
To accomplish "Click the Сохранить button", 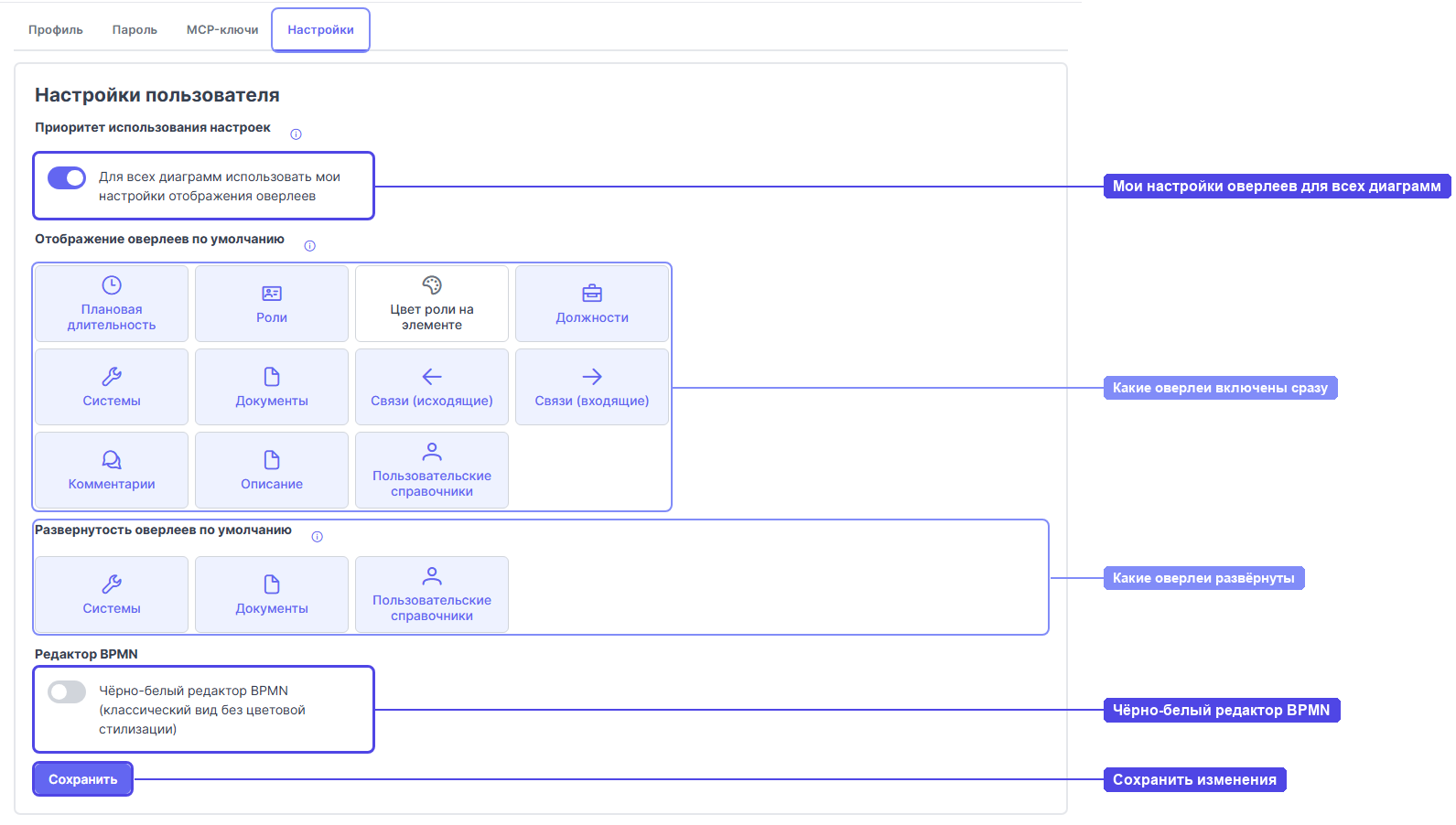I will 83,779.
